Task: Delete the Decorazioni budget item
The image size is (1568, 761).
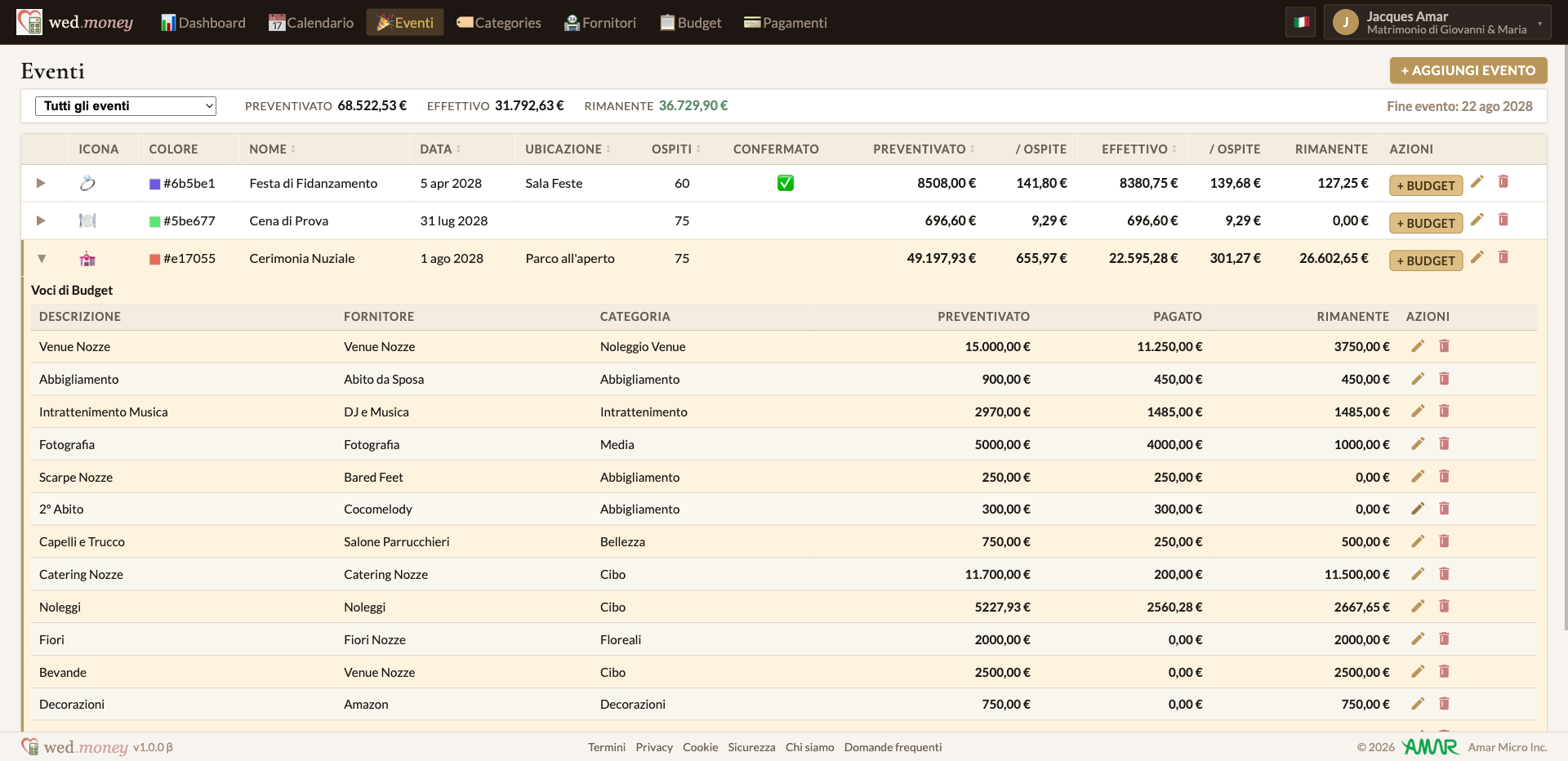Action: pos(1444,704)
